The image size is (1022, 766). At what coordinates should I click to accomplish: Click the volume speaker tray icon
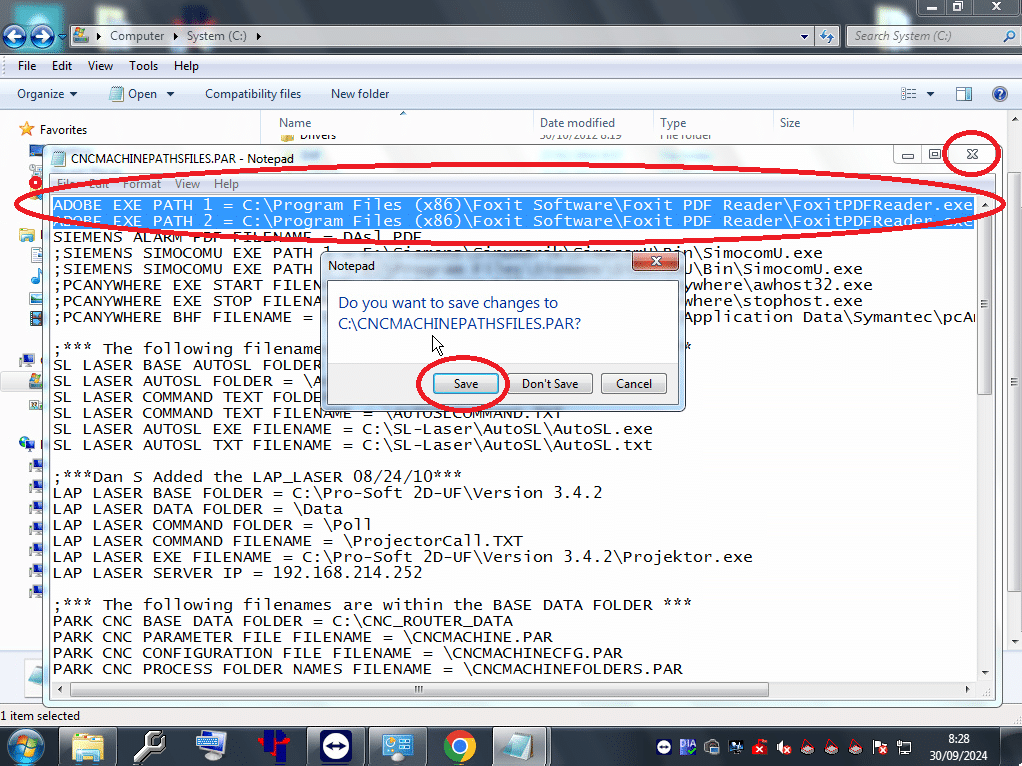784,747
